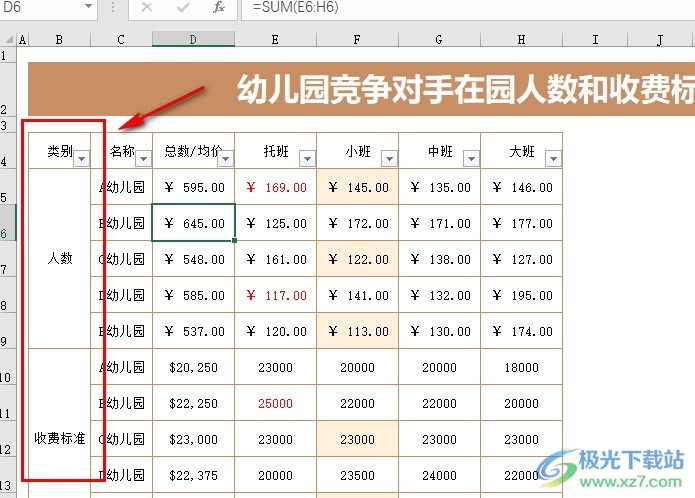Viewport: 695px width, 498px height.
Task: Click cell 23500 in 小班 column
Action: [357, 475]
